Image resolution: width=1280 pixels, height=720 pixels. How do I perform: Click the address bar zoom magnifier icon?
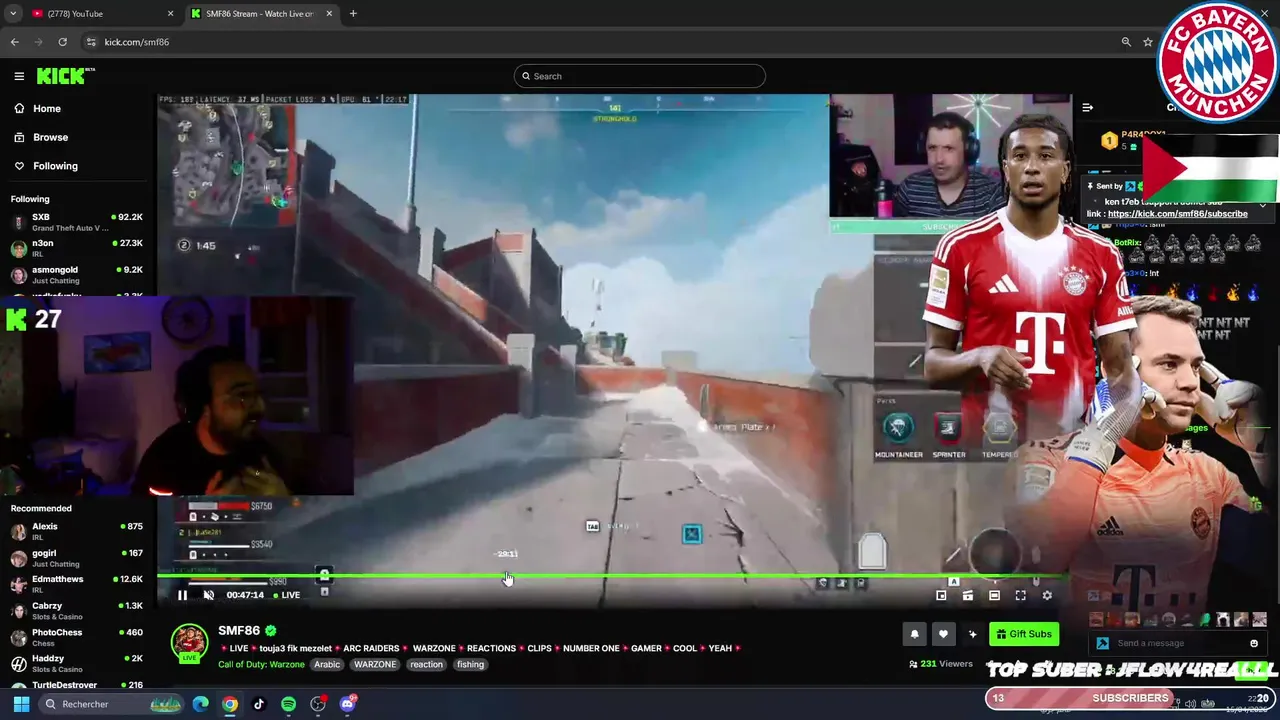[1126, 42]
